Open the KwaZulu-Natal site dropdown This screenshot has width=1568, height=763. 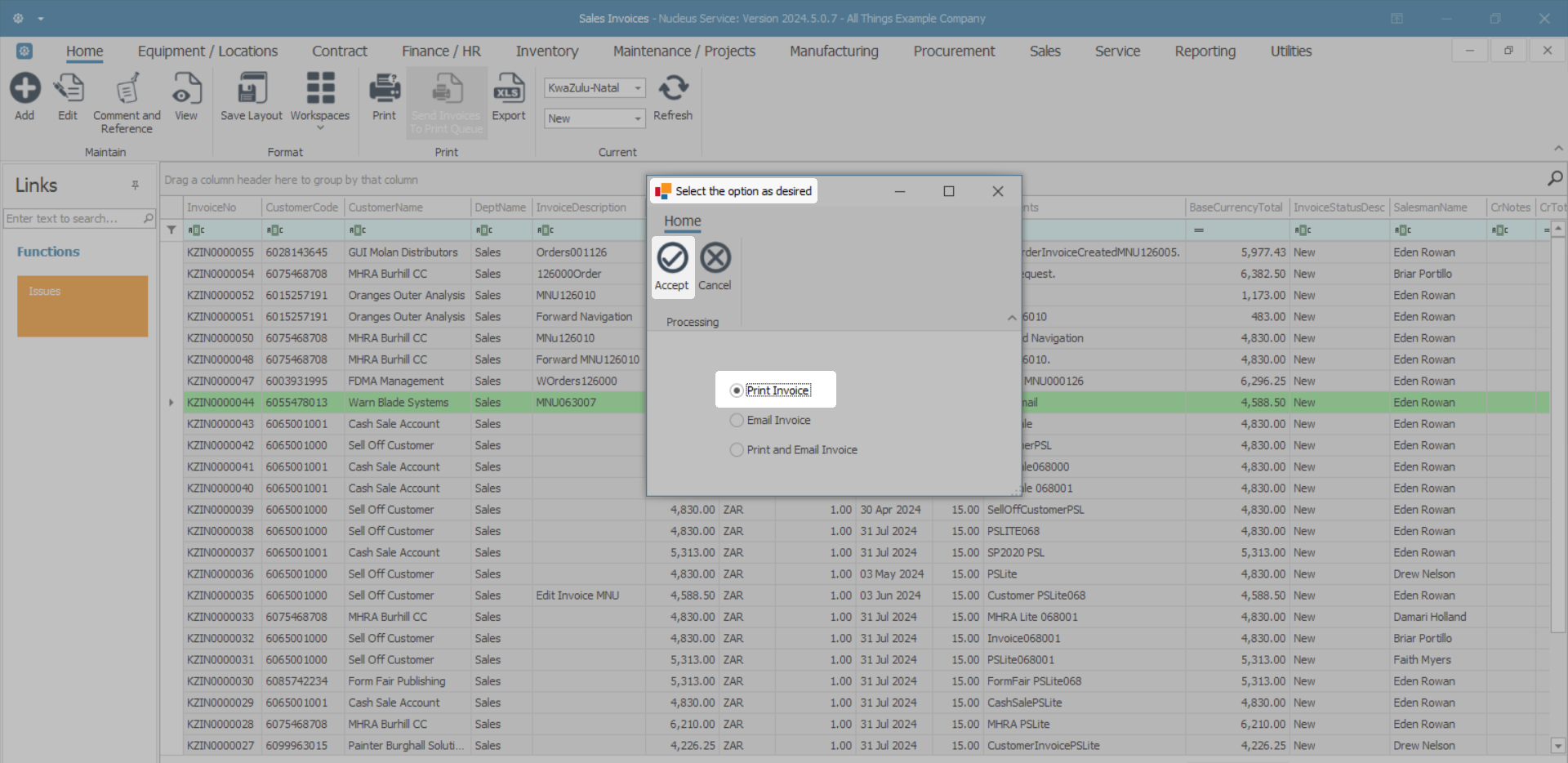point(638,88)
